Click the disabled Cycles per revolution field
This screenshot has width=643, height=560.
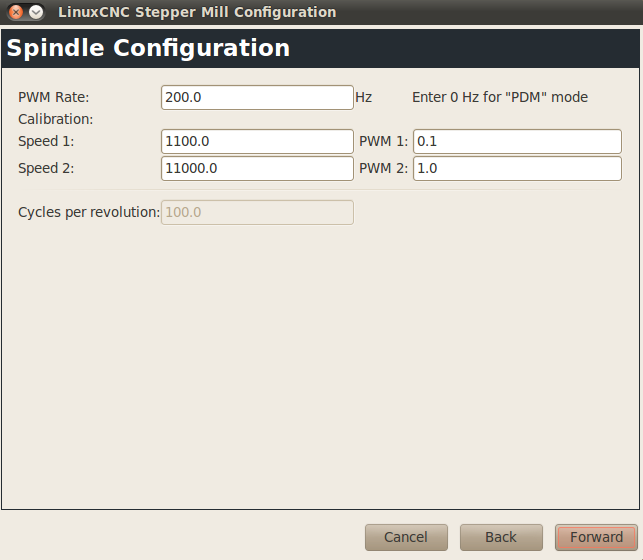(257, 212)
